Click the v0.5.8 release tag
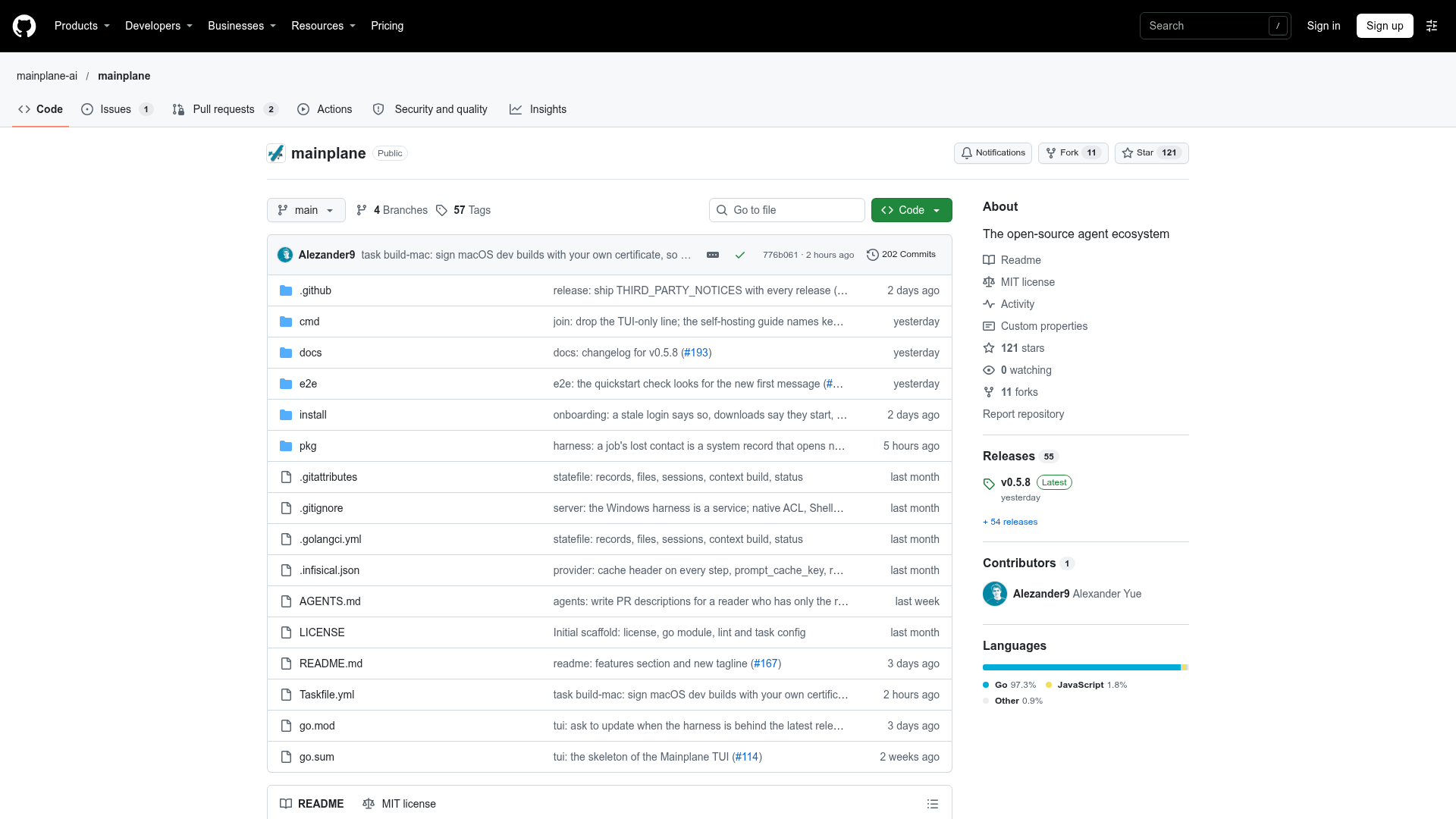The height and width of the screenshot is (819, 1456). click(x=1015, y=482)
